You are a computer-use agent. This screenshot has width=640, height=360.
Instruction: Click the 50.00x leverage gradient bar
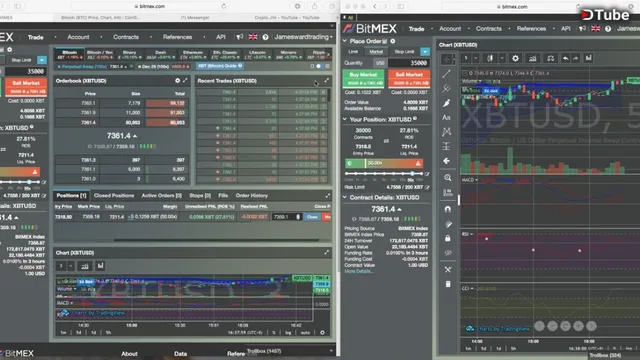tap(384, 163)
